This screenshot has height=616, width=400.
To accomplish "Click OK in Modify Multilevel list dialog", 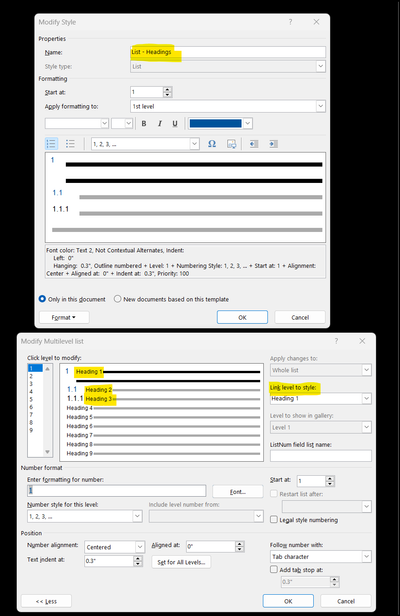I will 288,601.
